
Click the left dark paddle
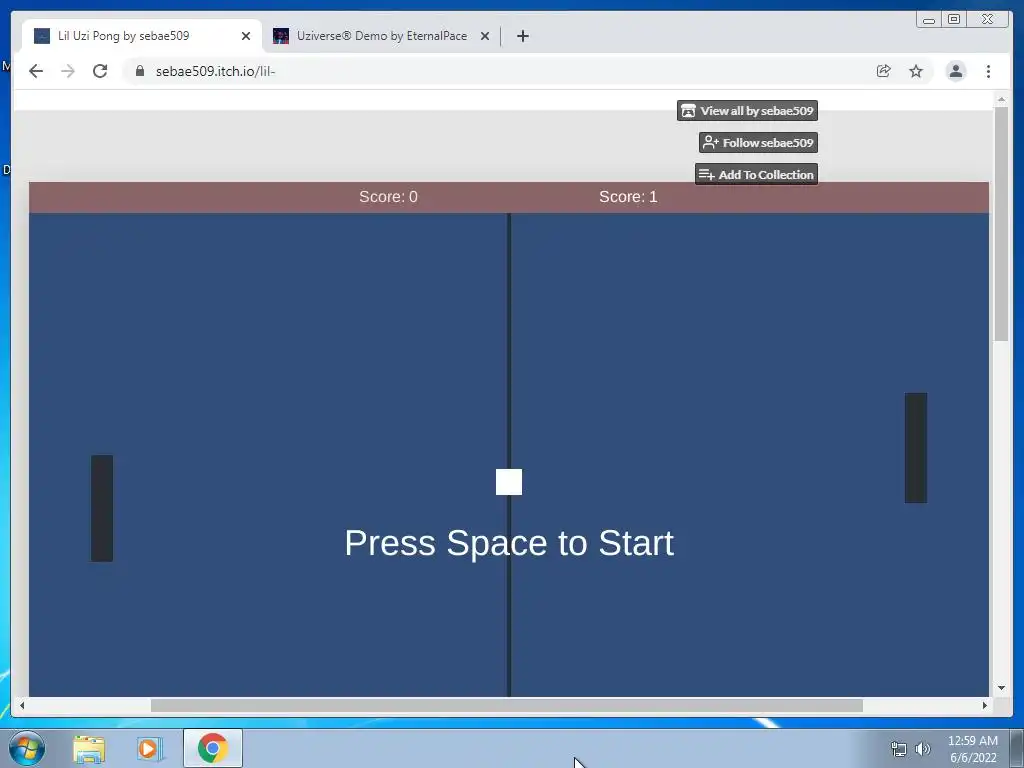102,508
